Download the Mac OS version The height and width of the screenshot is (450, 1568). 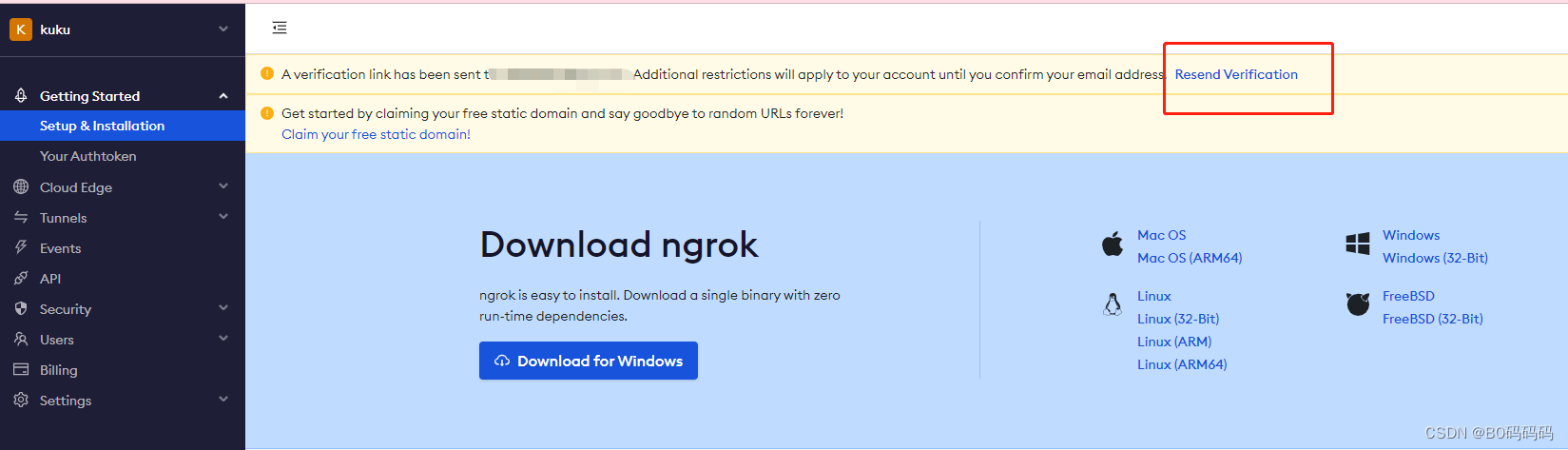[x=1161, y=235]
